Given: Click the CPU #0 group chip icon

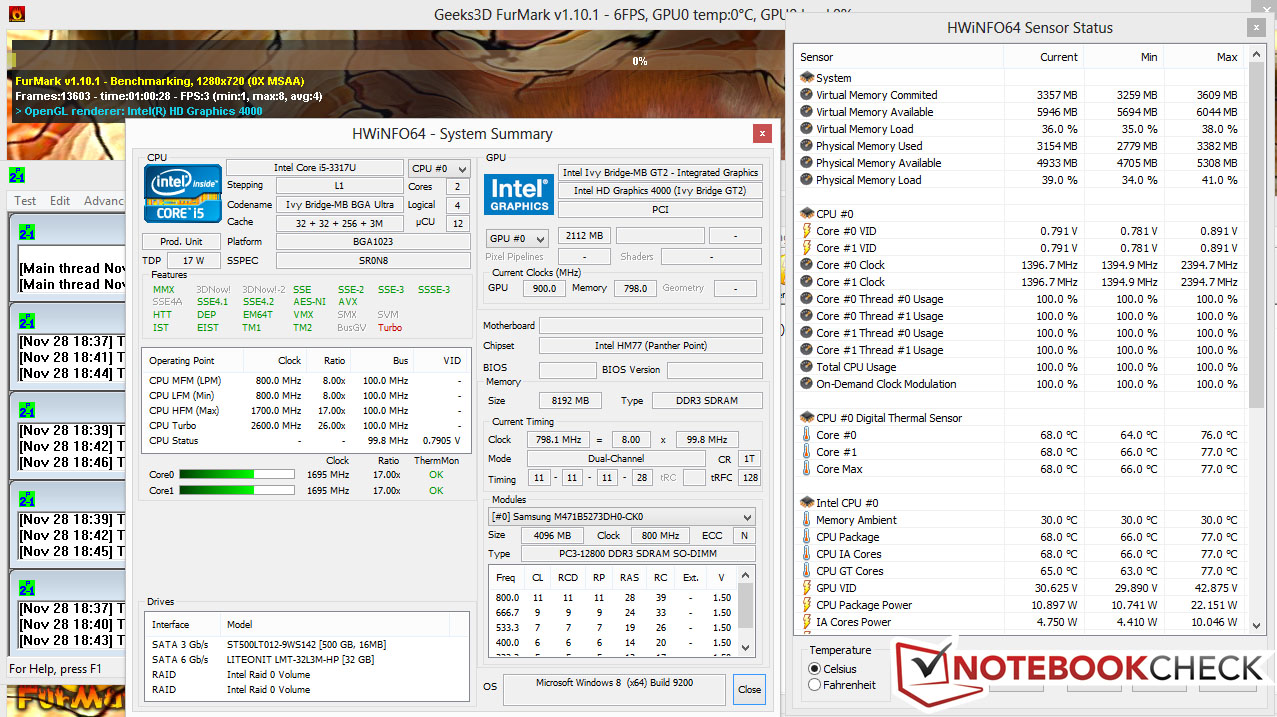Looking at the screenshot, I should point(807,214).
